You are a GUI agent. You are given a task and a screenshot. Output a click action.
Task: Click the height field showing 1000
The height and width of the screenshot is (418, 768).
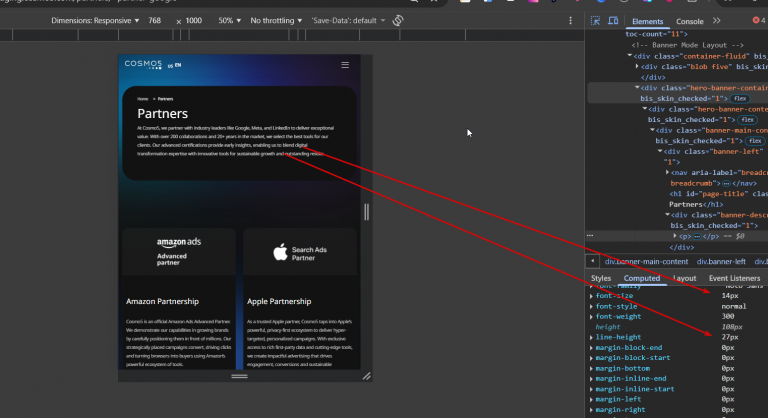coord(193,21)
